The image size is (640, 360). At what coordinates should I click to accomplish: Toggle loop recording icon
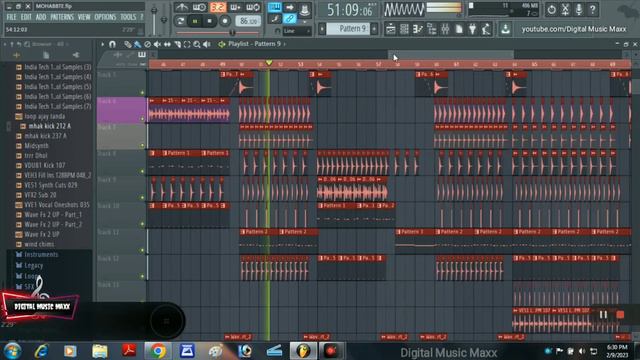pyautogui.click(x=253, y=7)
